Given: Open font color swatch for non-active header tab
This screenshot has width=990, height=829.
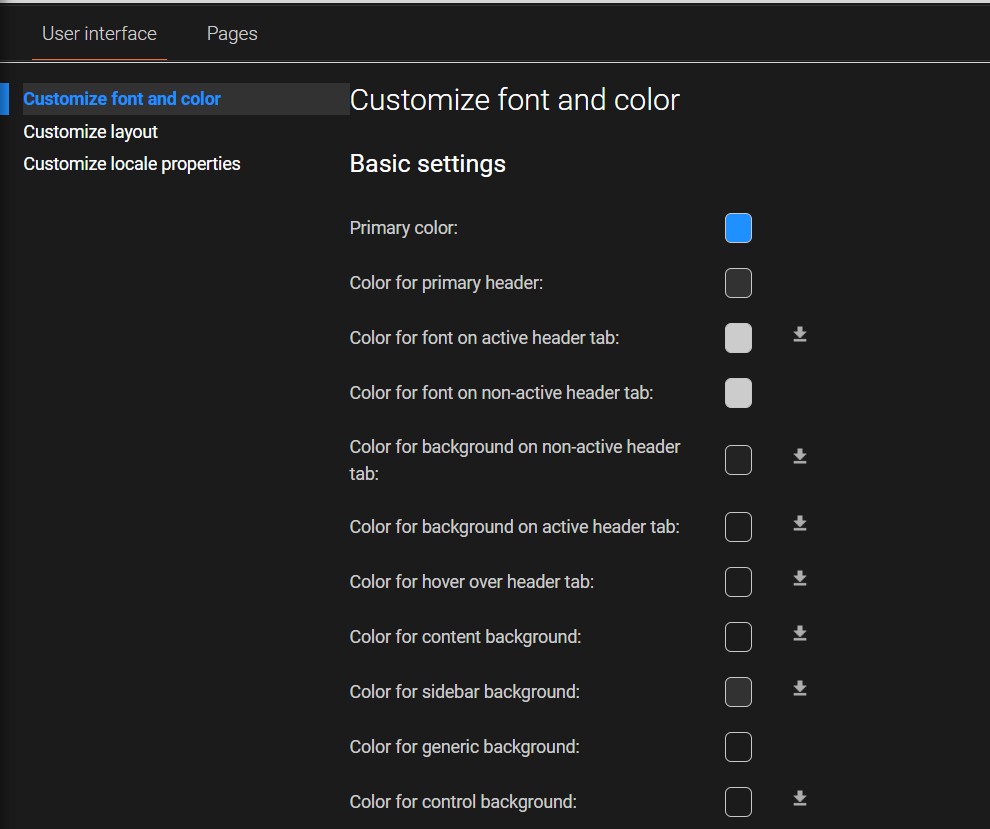Looking at the screenshot, I should click(738, 393).
